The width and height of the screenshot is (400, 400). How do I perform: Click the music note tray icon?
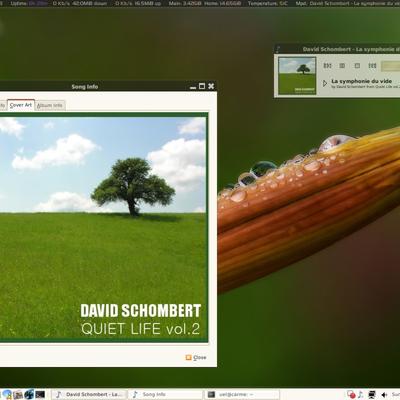click(360, 395)
